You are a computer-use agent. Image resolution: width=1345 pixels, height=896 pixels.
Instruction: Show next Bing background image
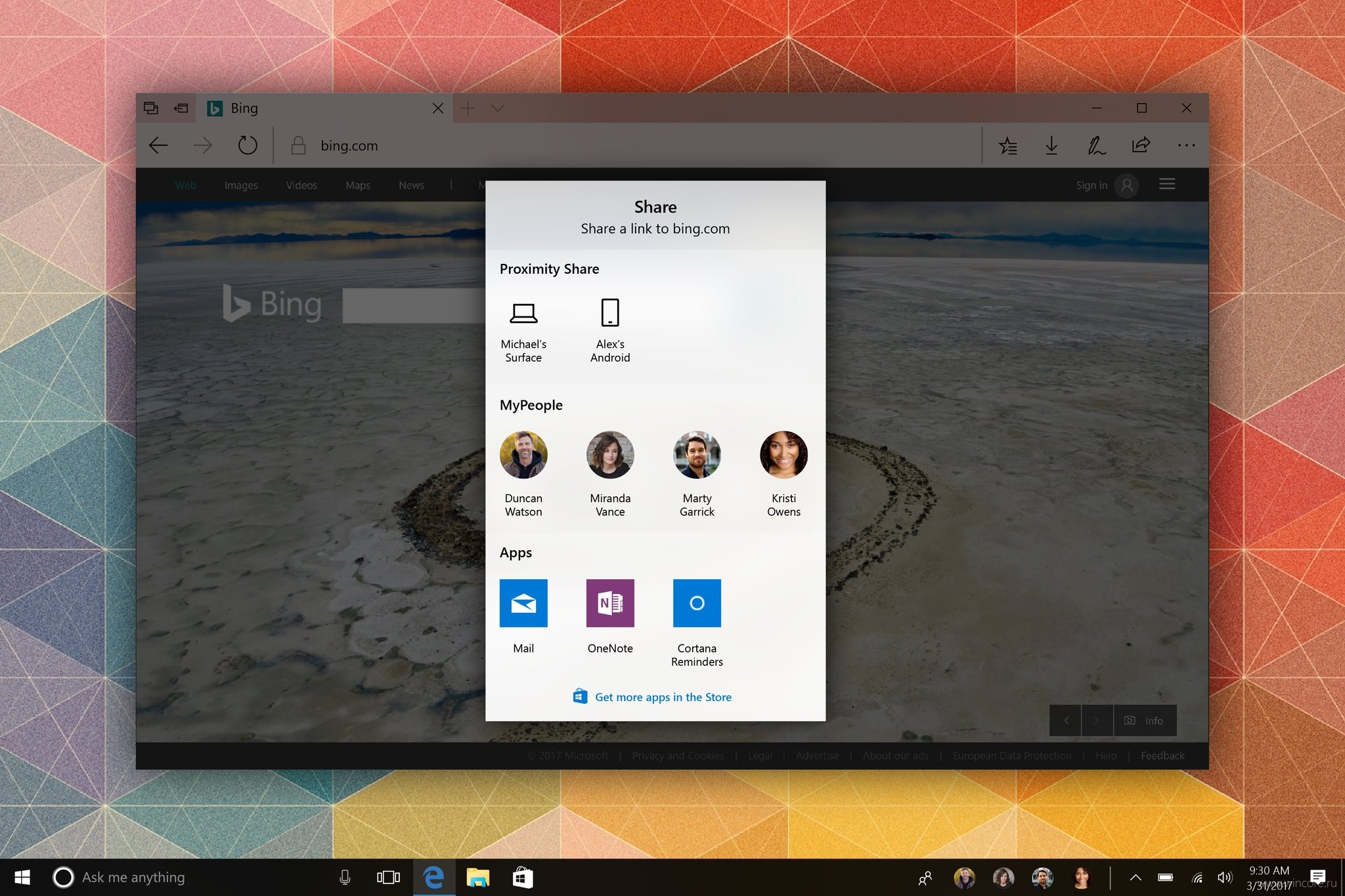click(x=1097, y=720)
